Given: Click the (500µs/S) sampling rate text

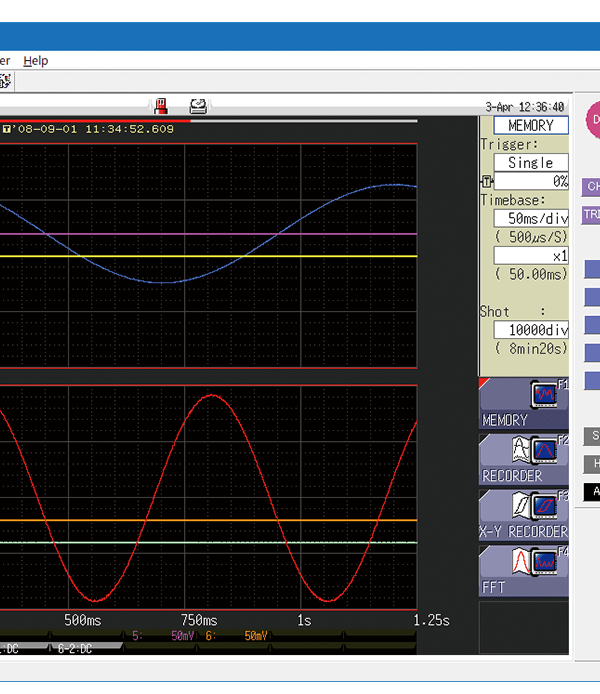Looking at the screenshot, I should (x=531, y=237).
